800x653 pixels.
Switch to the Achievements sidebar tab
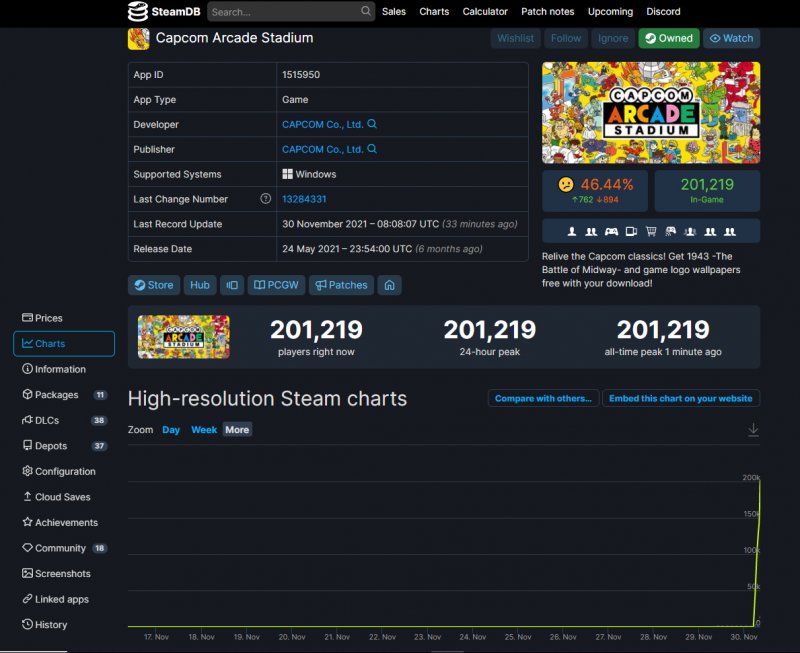(x=66, y=522)
